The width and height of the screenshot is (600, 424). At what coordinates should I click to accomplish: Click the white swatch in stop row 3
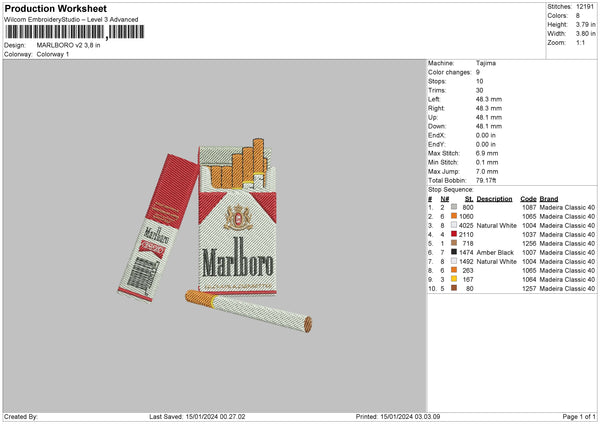tap(454, 225)
